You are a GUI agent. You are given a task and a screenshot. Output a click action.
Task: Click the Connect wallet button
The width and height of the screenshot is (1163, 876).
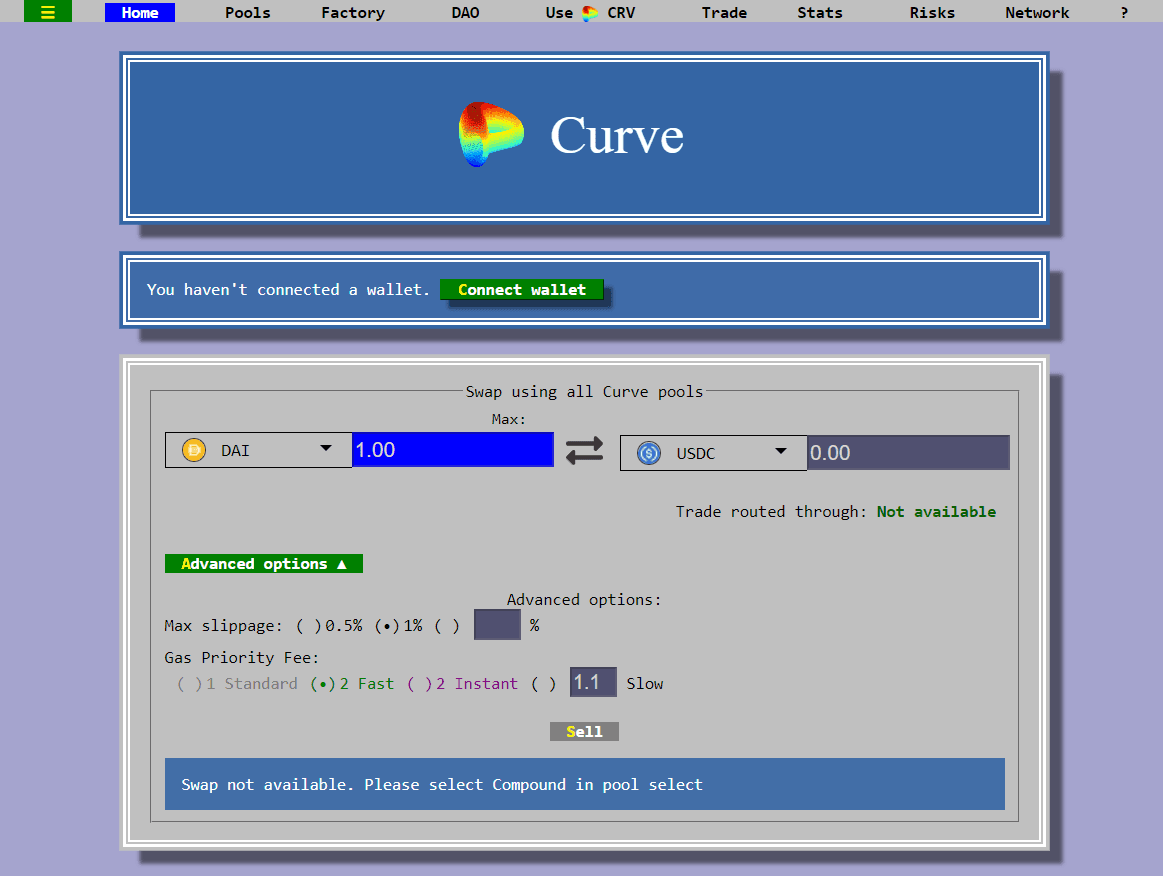(x=521, y=289)
